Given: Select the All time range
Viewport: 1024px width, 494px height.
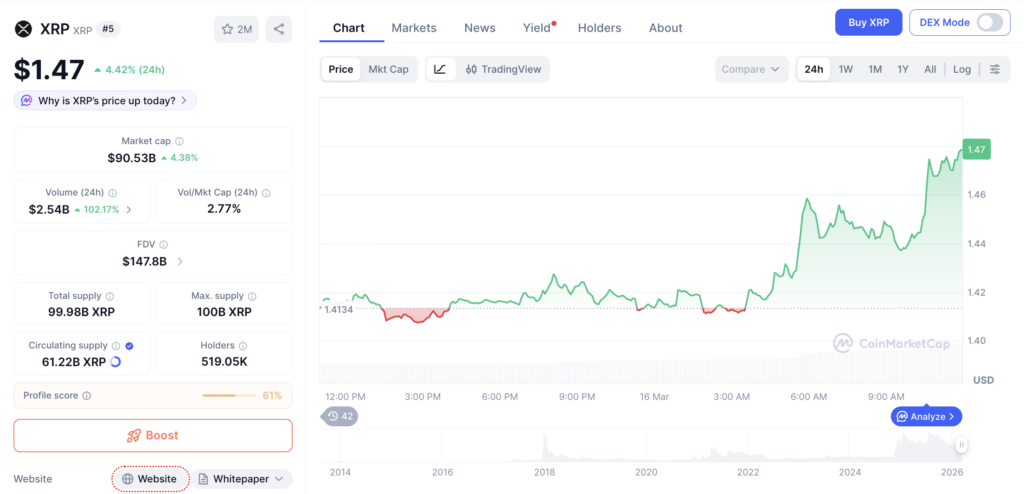Looking at the screenshot, I should click(x=930, y=69).
